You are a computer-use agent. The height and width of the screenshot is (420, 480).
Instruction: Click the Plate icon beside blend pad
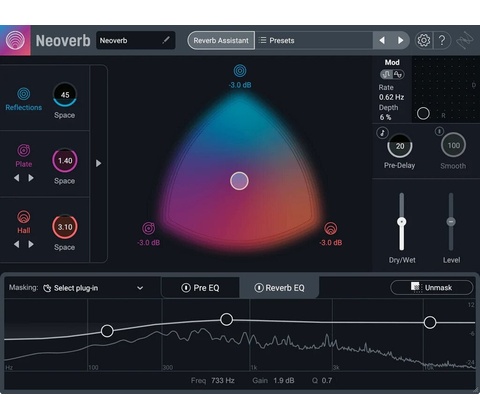coord(149,228)
